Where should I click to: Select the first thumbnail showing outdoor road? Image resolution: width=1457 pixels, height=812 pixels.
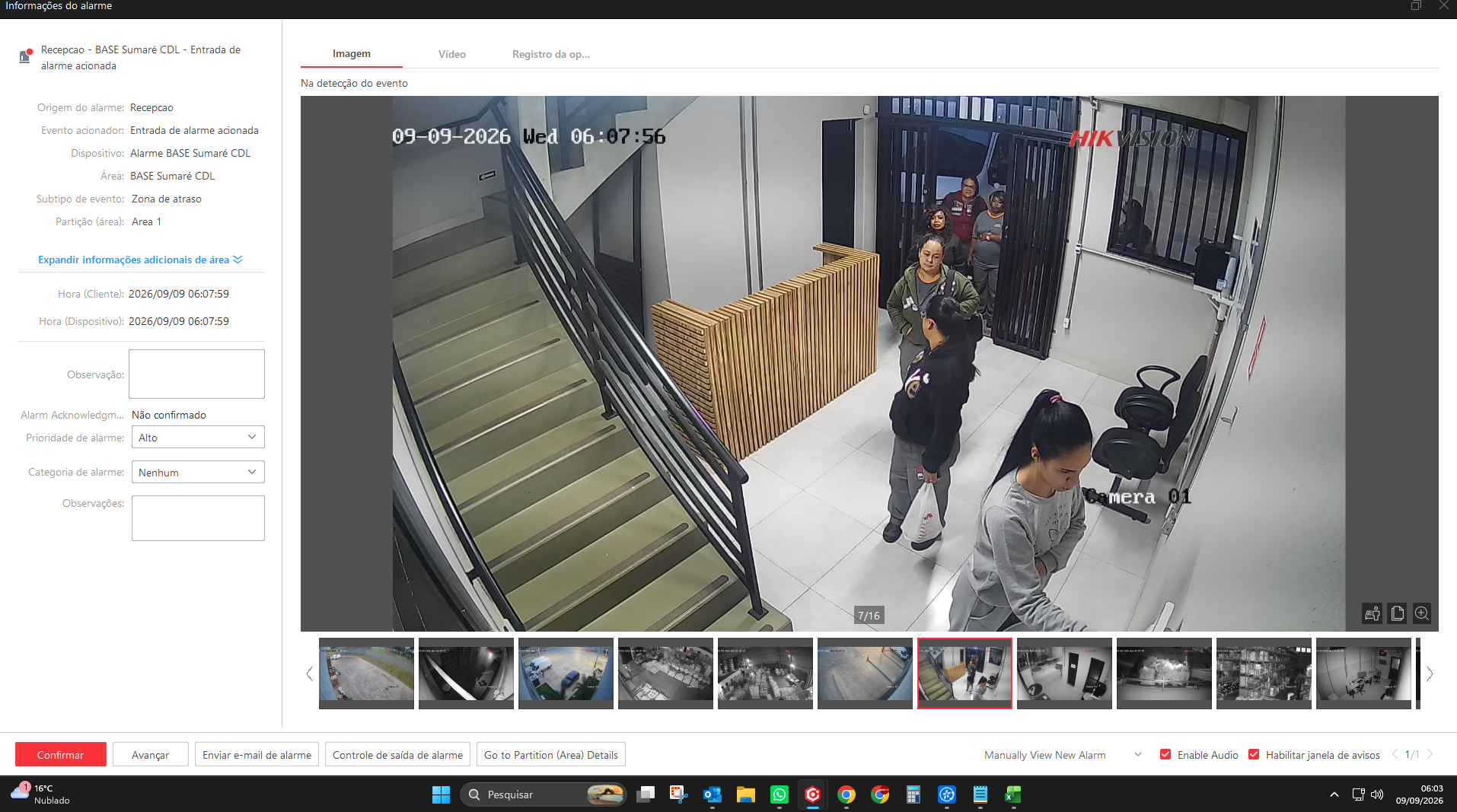[366, 673]
